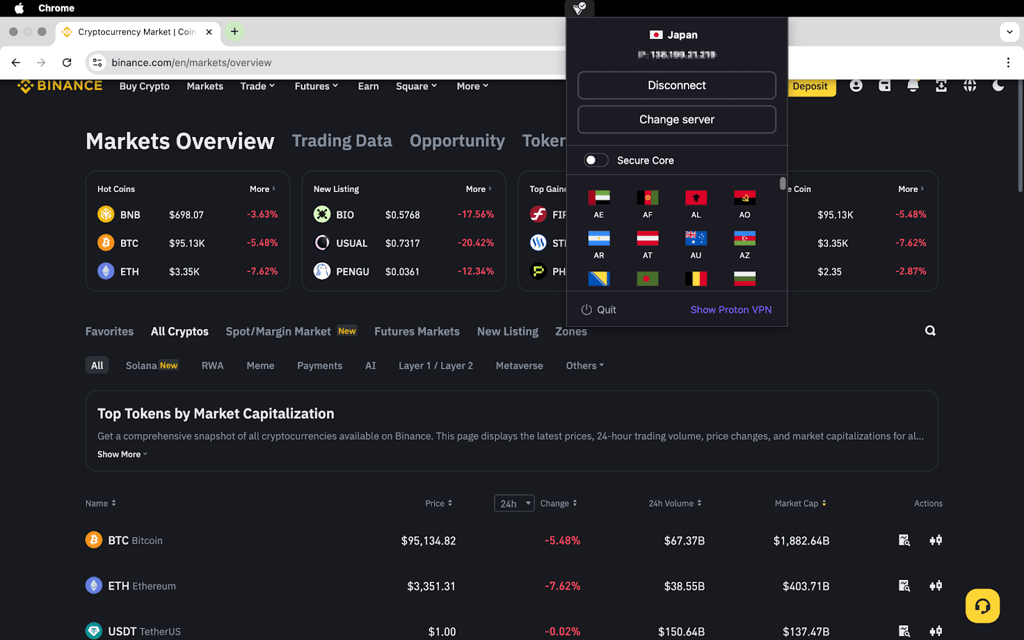Open a new Chrome tab

(x=234, y=31)
